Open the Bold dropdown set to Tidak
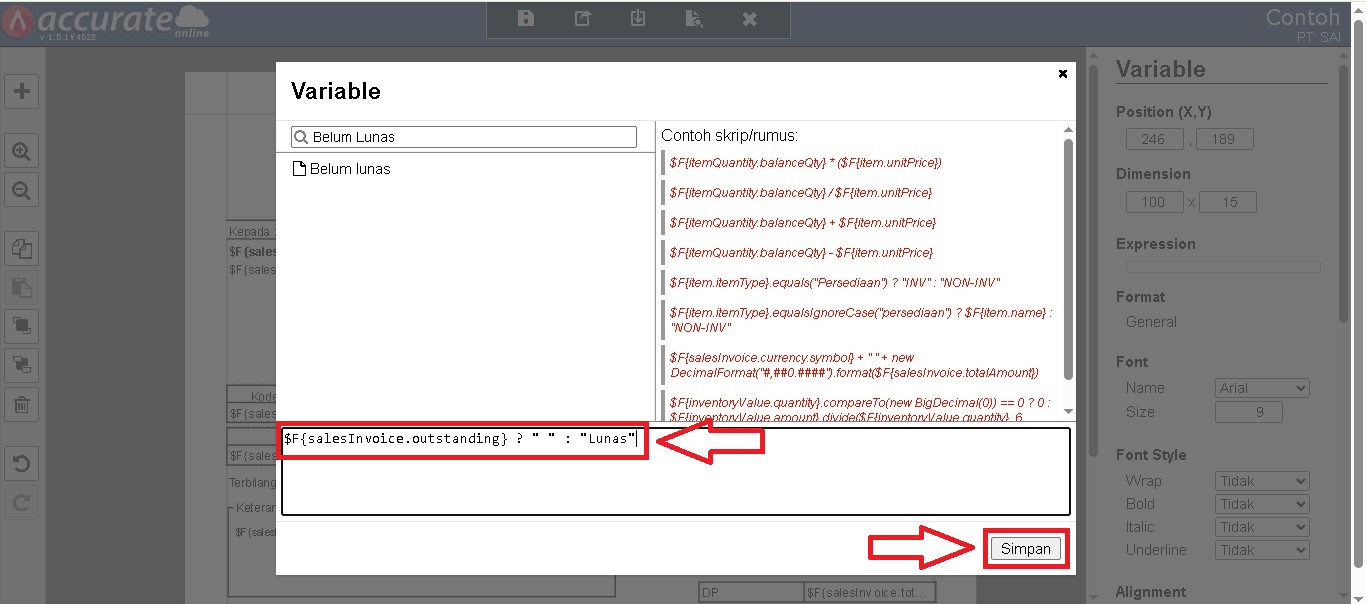1366x604 pixels. point(1262,504)
